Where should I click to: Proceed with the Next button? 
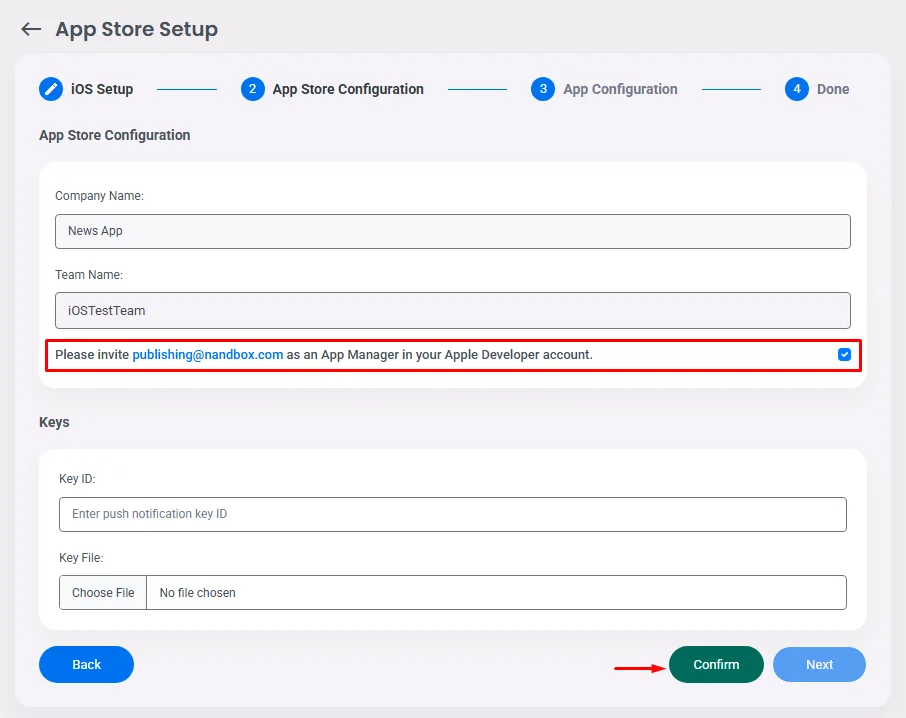coord(819,664)
